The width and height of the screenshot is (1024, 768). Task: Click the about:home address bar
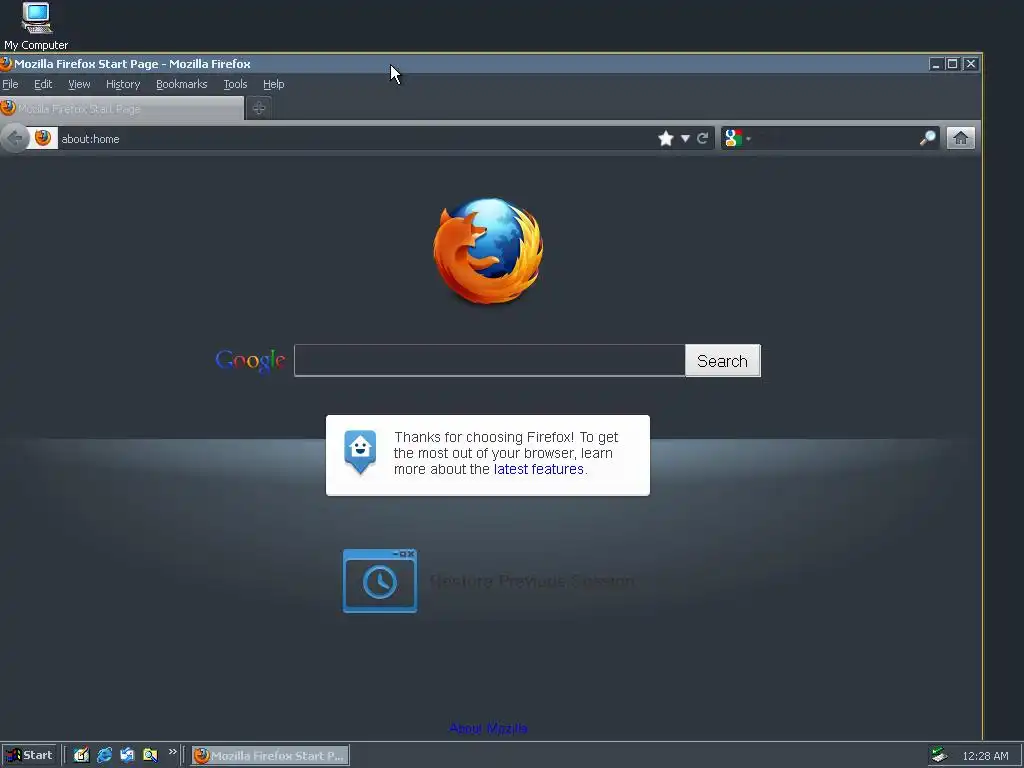356,138
